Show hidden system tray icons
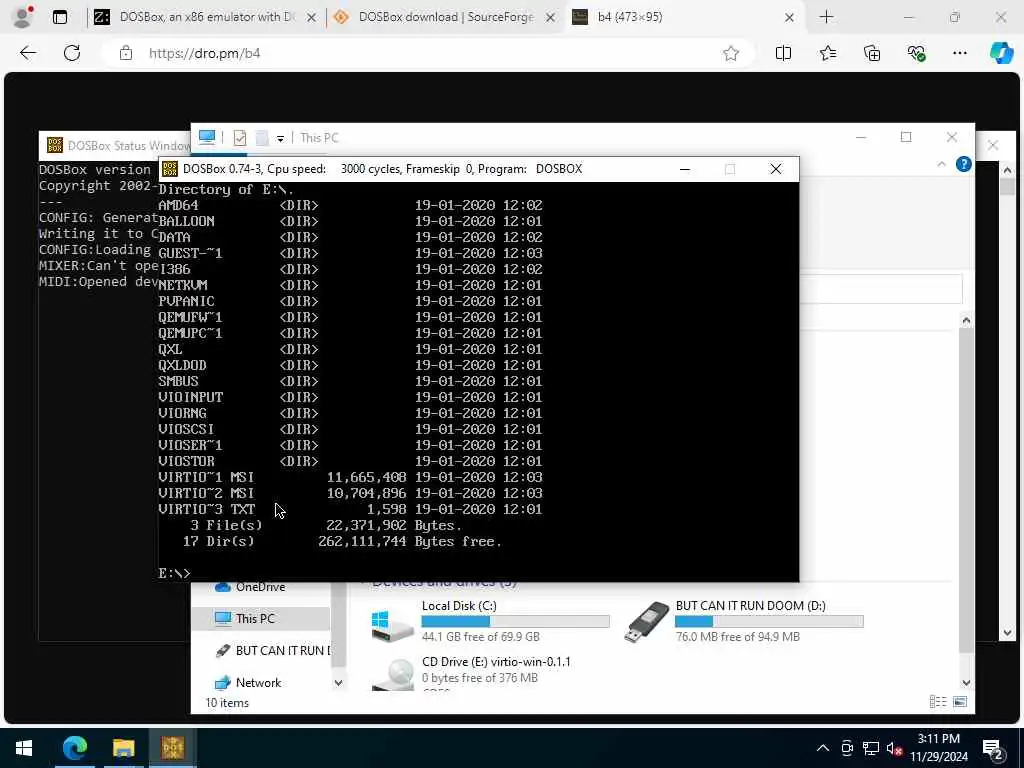The height and width of the screenshot is (768, 1024). coord(823,748)
